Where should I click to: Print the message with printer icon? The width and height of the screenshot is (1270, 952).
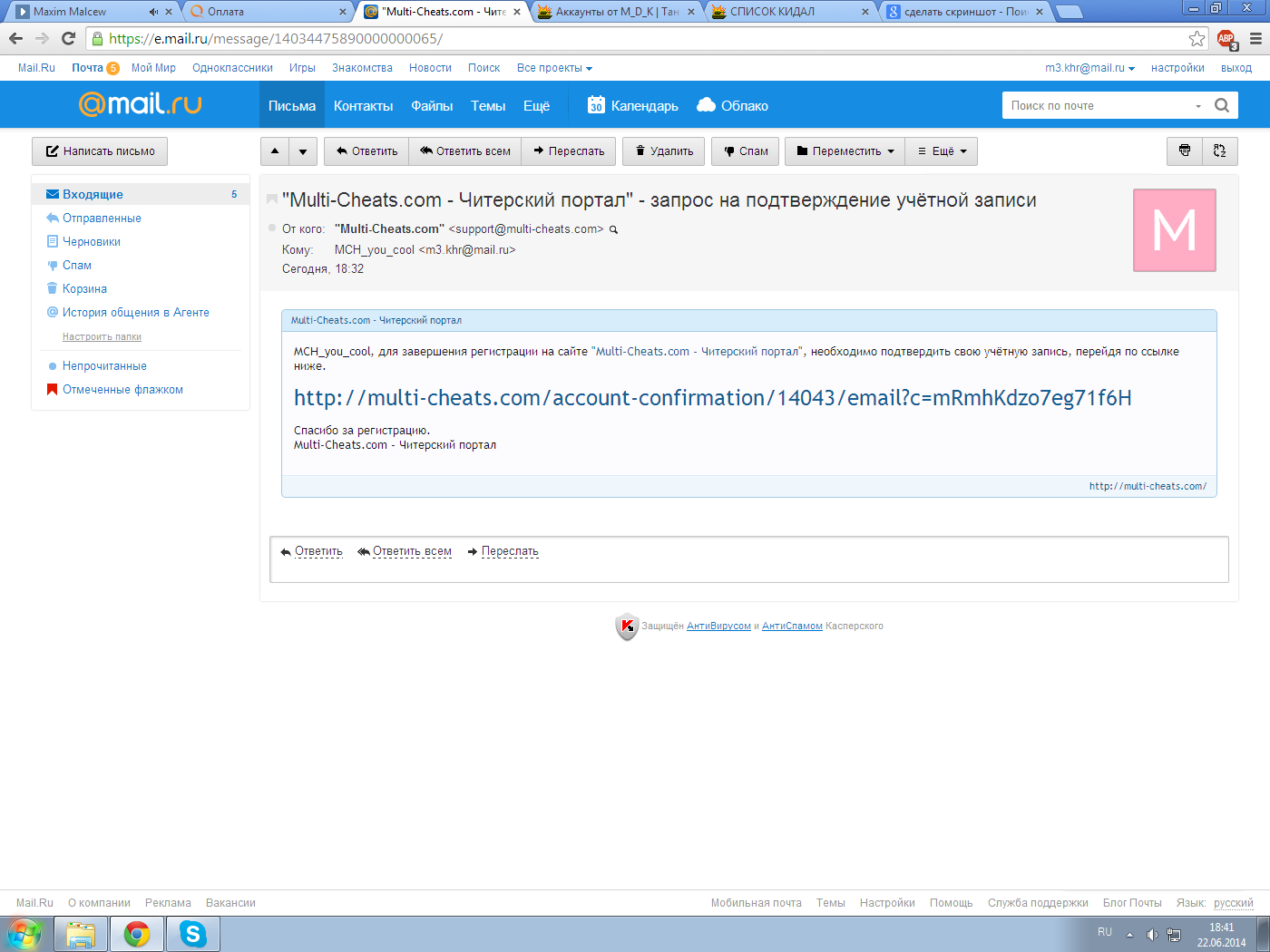tap(1184, 151)
